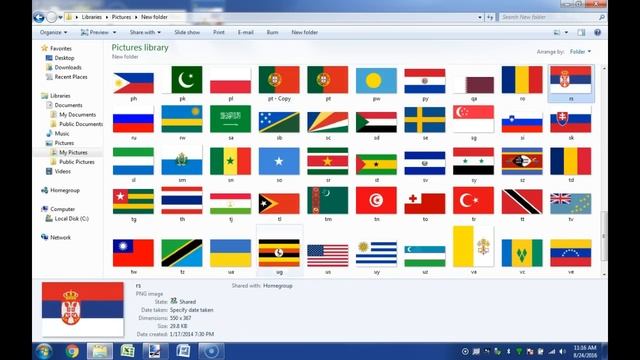640x360 pixels.
Task: Select Recent Places in sidebar
Action: point(71,77)
